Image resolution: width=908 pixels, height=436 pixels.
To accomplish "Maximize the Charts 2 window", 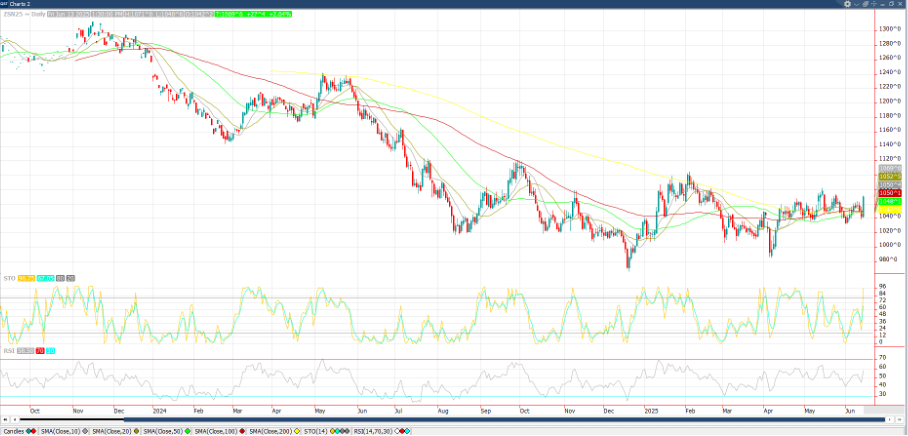I will click(x=891, y=5).
